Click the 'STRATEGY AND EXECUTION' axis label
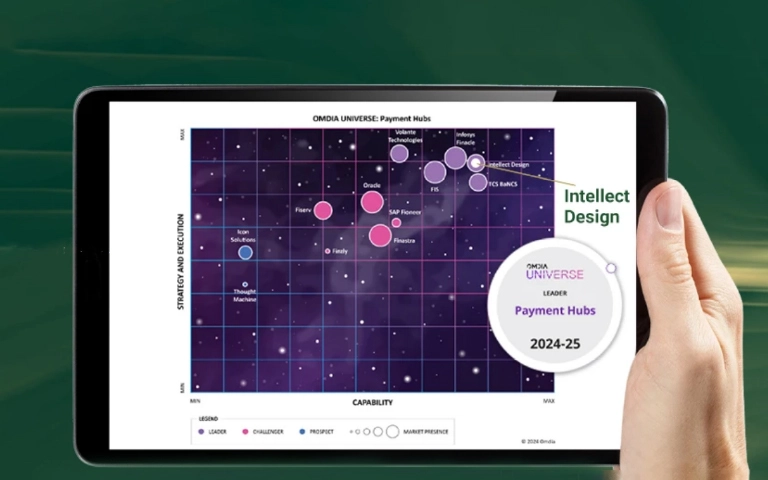 (x=180, y=262)
